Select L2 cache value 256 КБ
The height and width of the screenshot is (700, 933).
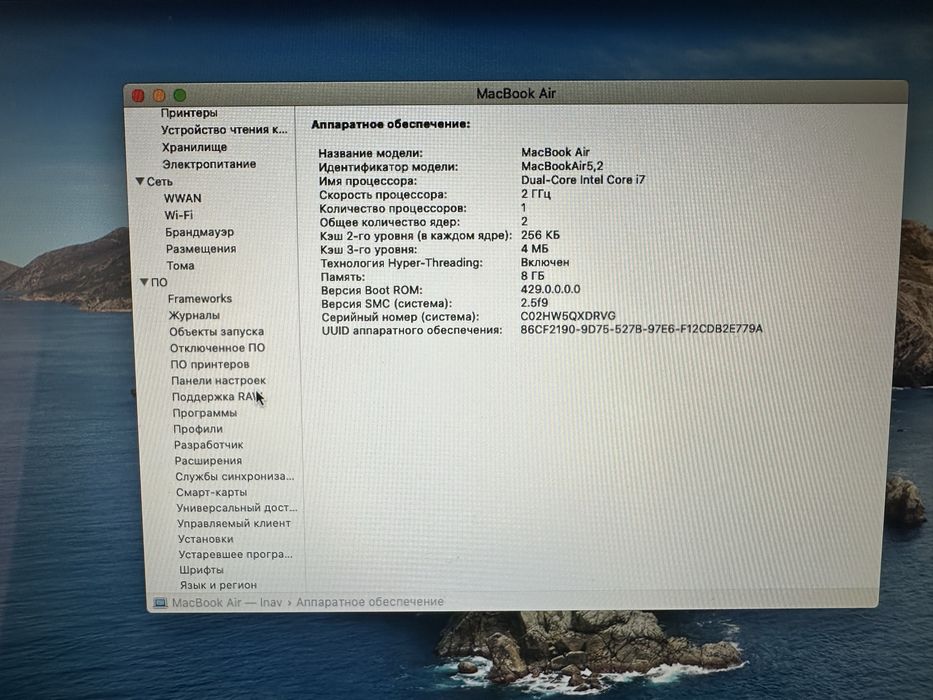pos(540,235)
